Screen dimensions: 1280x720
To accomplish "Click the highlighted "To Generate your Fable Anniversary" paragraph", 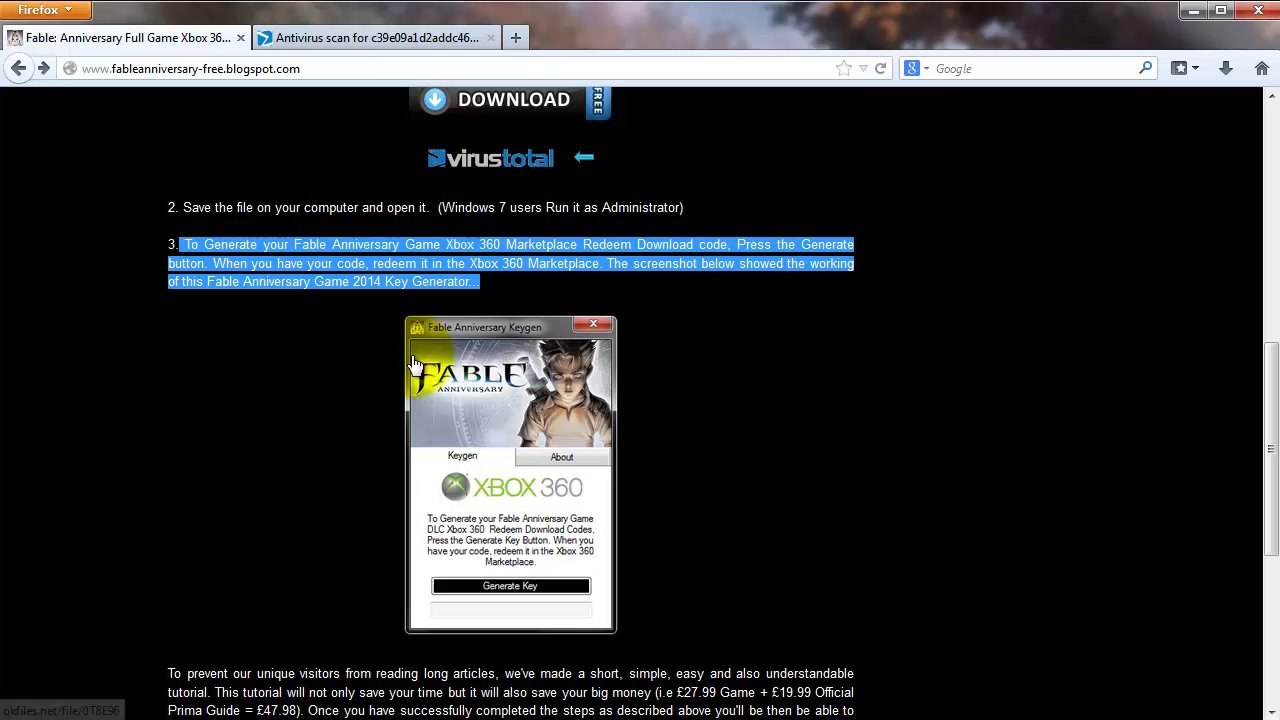I will pos(511,263).
